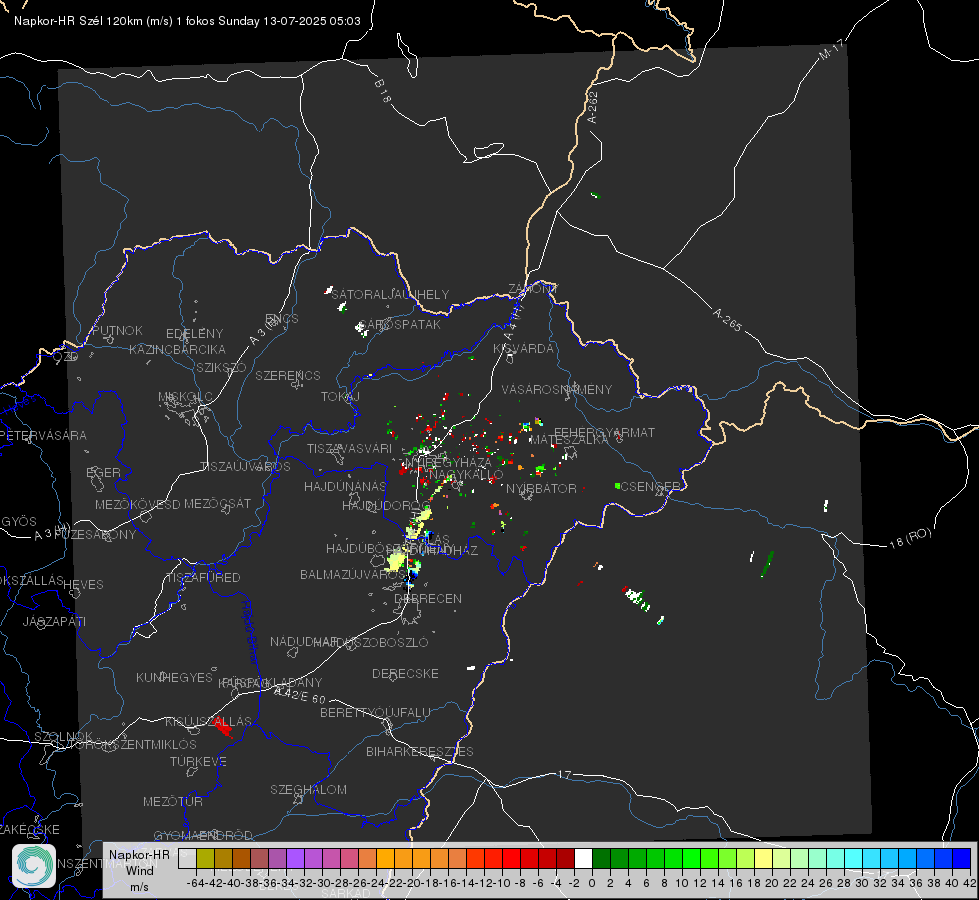979x900 pixels.
Task: Click the KUNHEGYES label
Action: click(174, 677)
